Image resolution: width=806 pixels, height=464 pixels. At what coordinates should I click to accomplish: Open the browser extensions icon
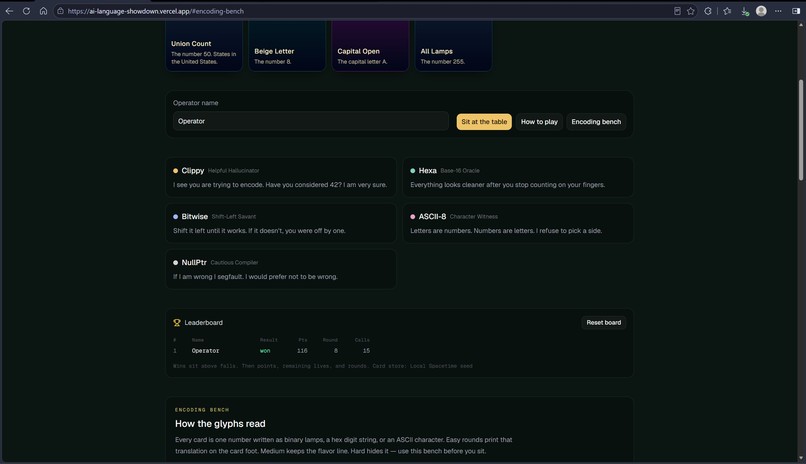[x=708, y=11]
